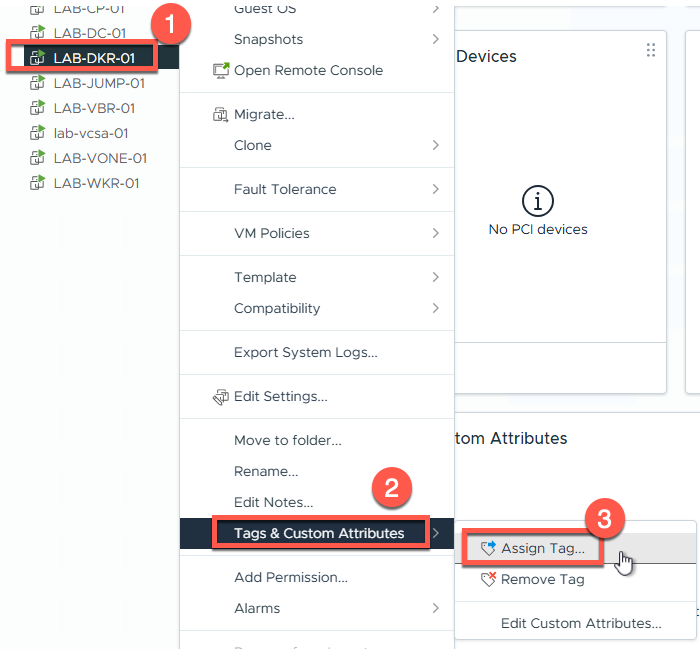Image resolution: width=700 pixels, height=649 pixels.
Task: Select LAB-WKR-01 in the inventory tree
Action: click(96, 183)
